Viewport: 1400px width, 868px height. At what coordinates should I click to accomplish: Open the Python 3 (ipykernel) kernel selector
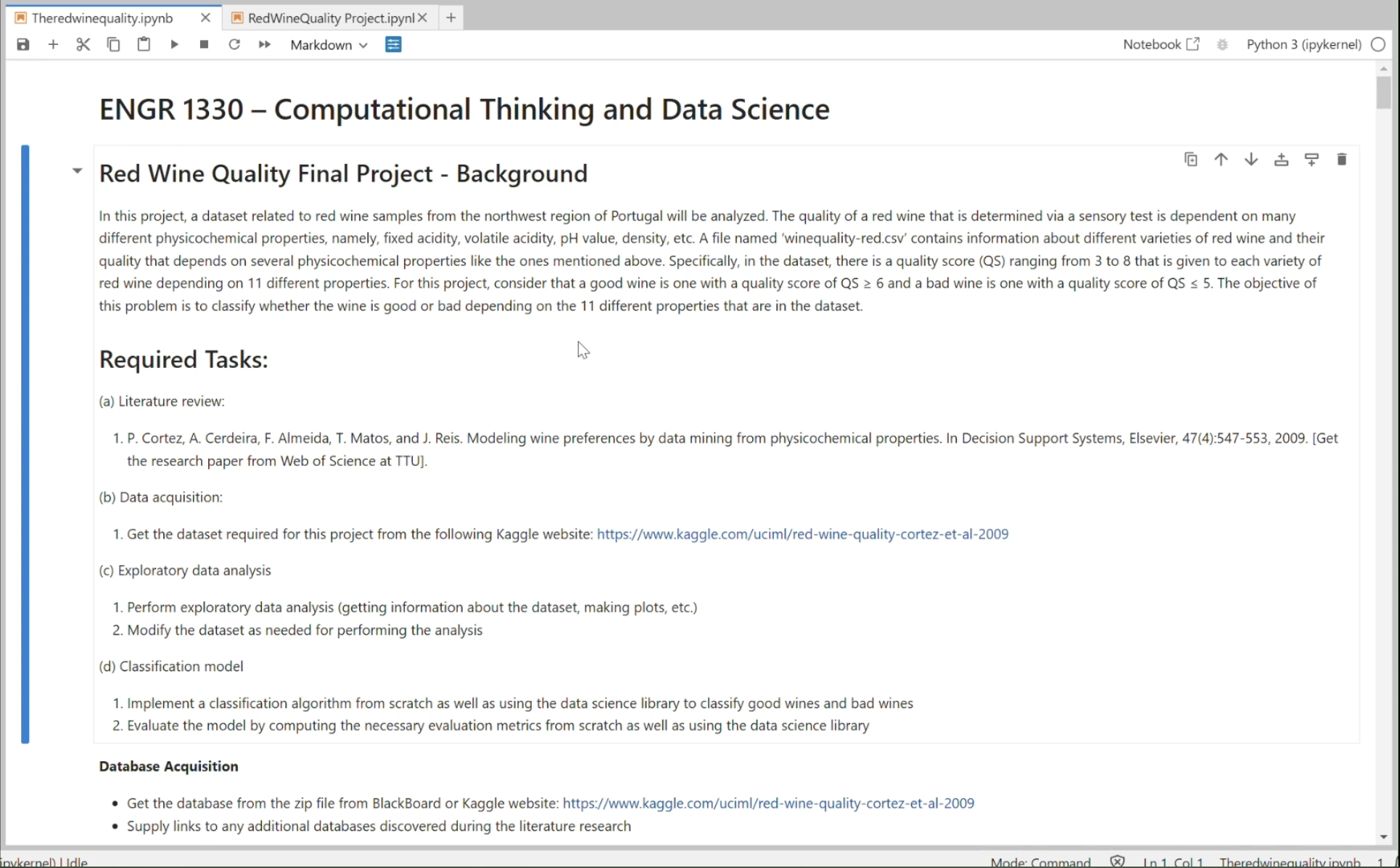click(x=1304, y=45)
